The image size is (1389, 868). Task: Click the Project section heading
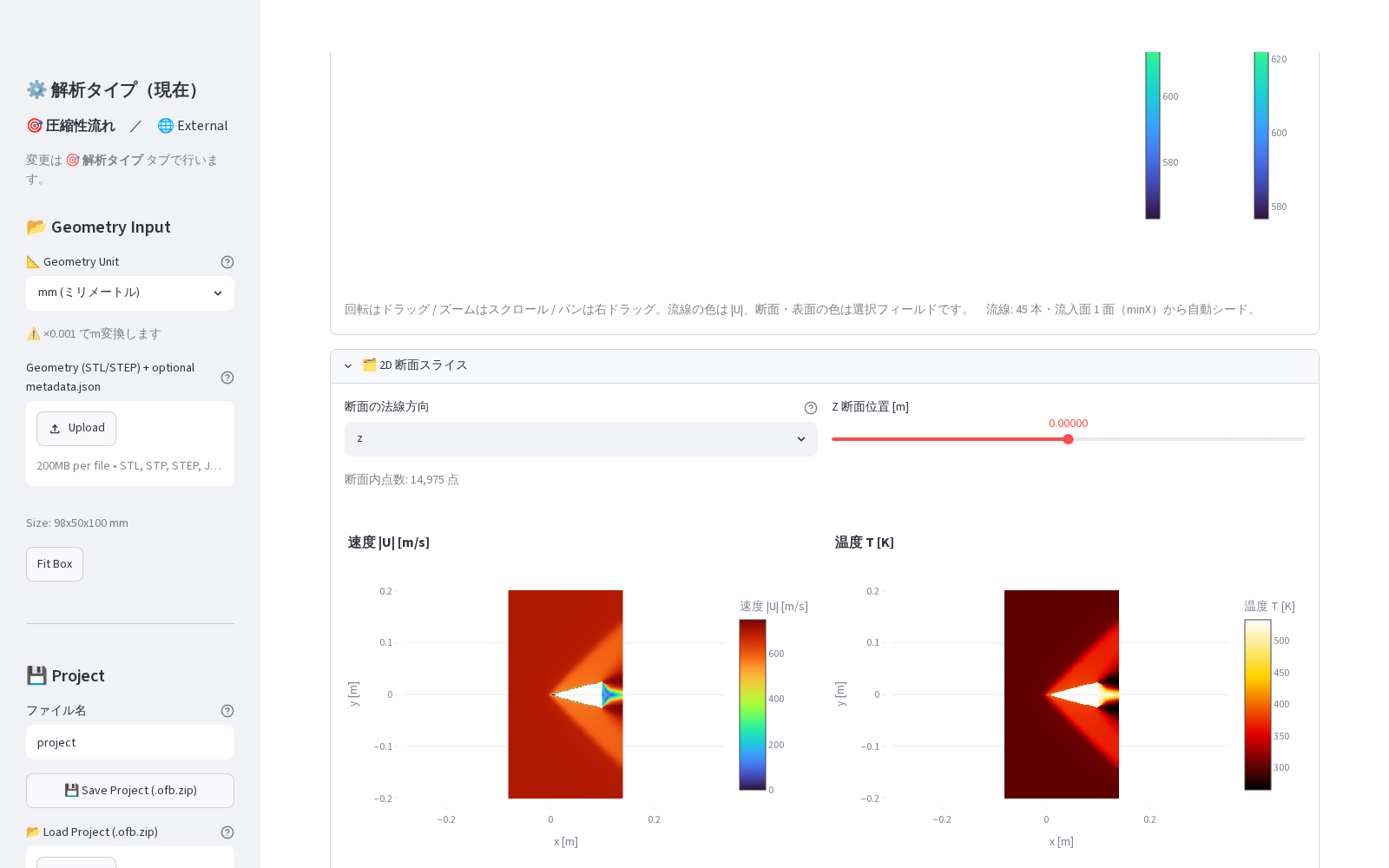point(65,676)
